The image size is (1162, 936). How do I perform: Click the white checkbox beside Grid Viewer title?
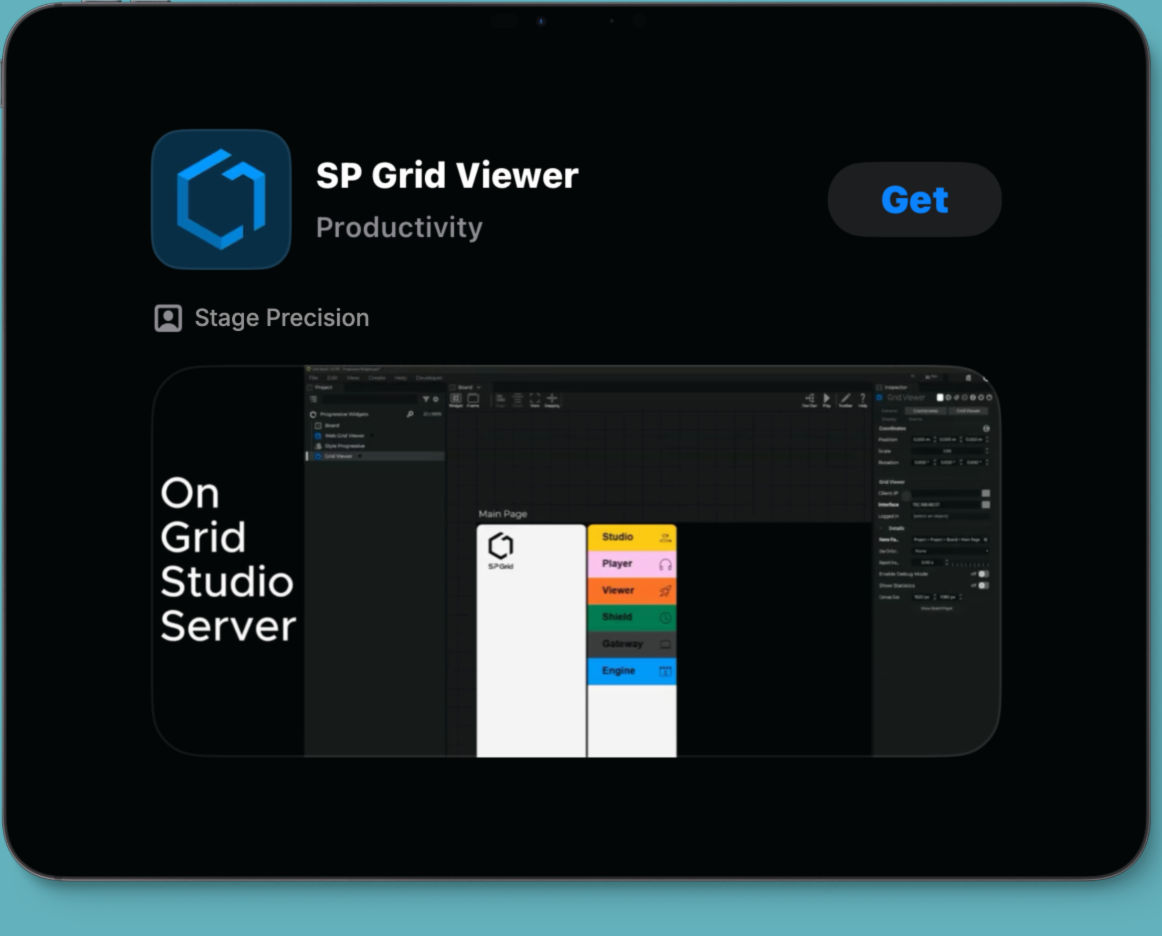point(939,398)
